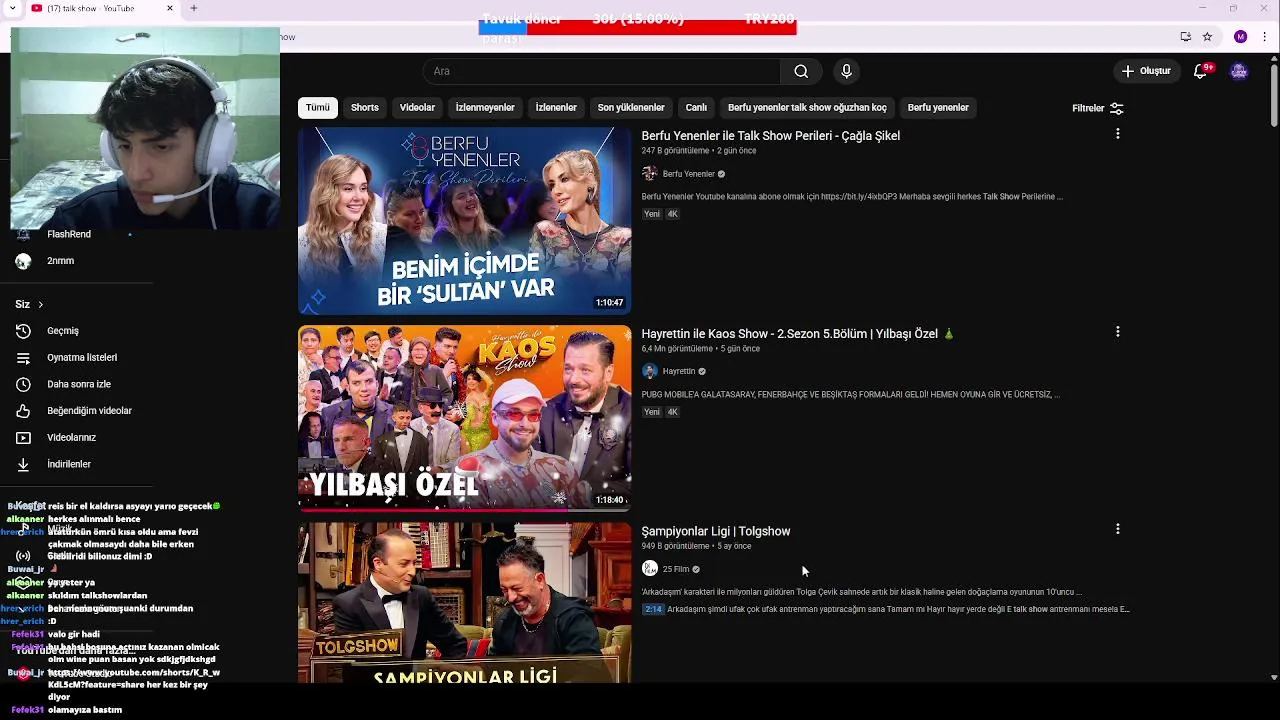The image size is (1280, 720).
Task: Click Berfu Yenenler channel name
Action: click(x=689, y=174)
